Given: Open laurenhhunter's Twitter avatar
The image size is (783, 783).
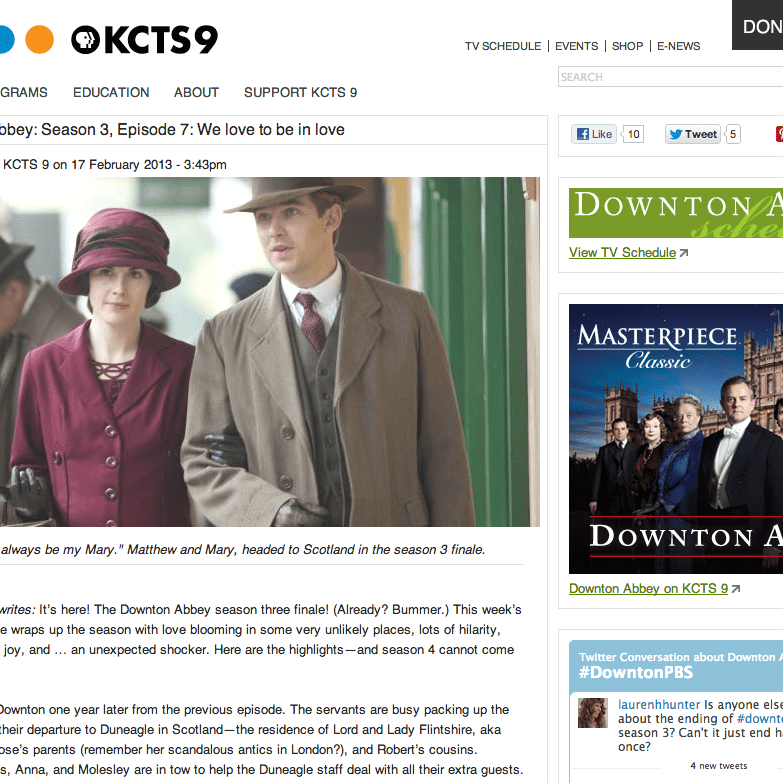Looking at the screenshot, I should [x=593, y=713].
